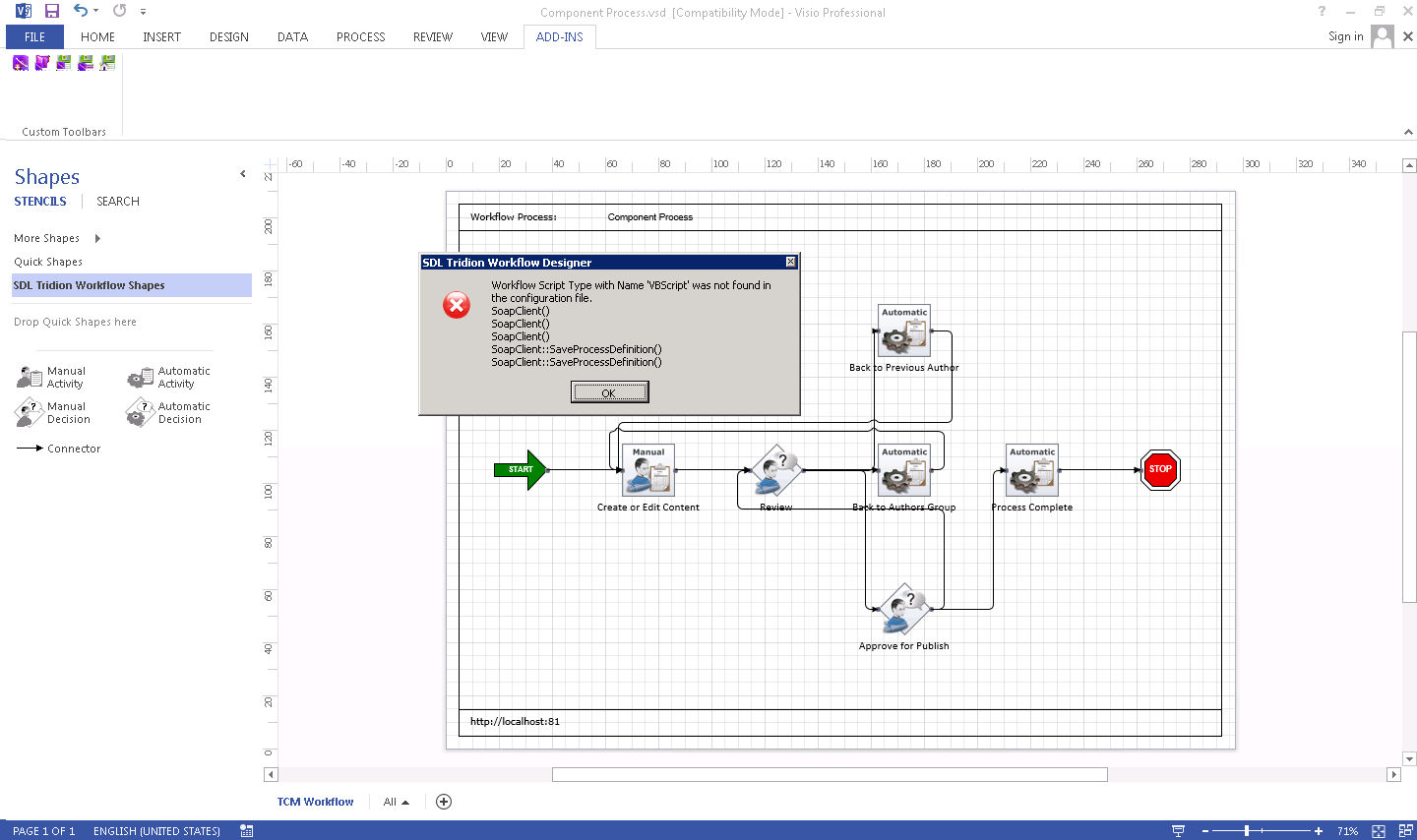The width and height of the screenshot is (1417, 840).
Task: Click PAGE 1 OF 1 status indicator
Action: 44,831
